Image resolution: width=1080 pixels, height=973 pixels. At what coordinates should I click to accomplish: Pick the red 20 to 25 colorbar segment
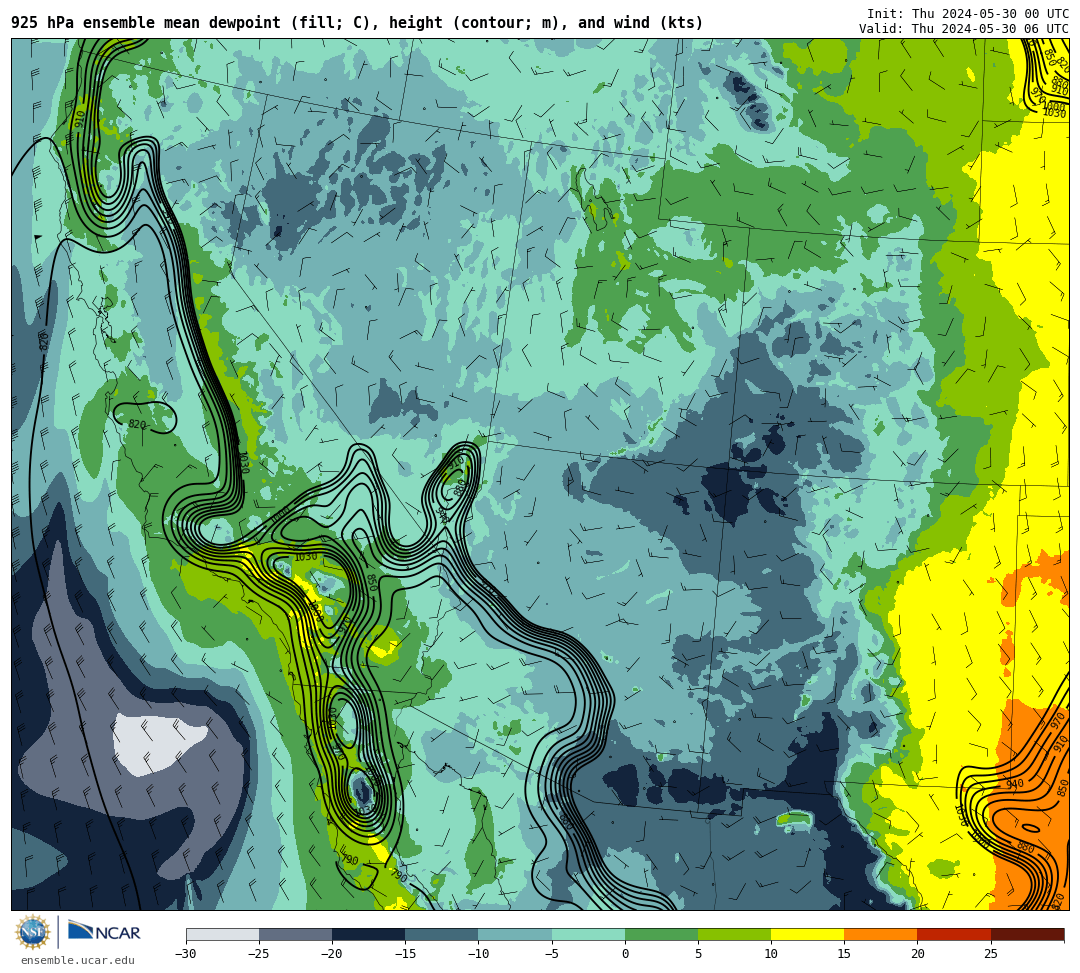(954, 934)
